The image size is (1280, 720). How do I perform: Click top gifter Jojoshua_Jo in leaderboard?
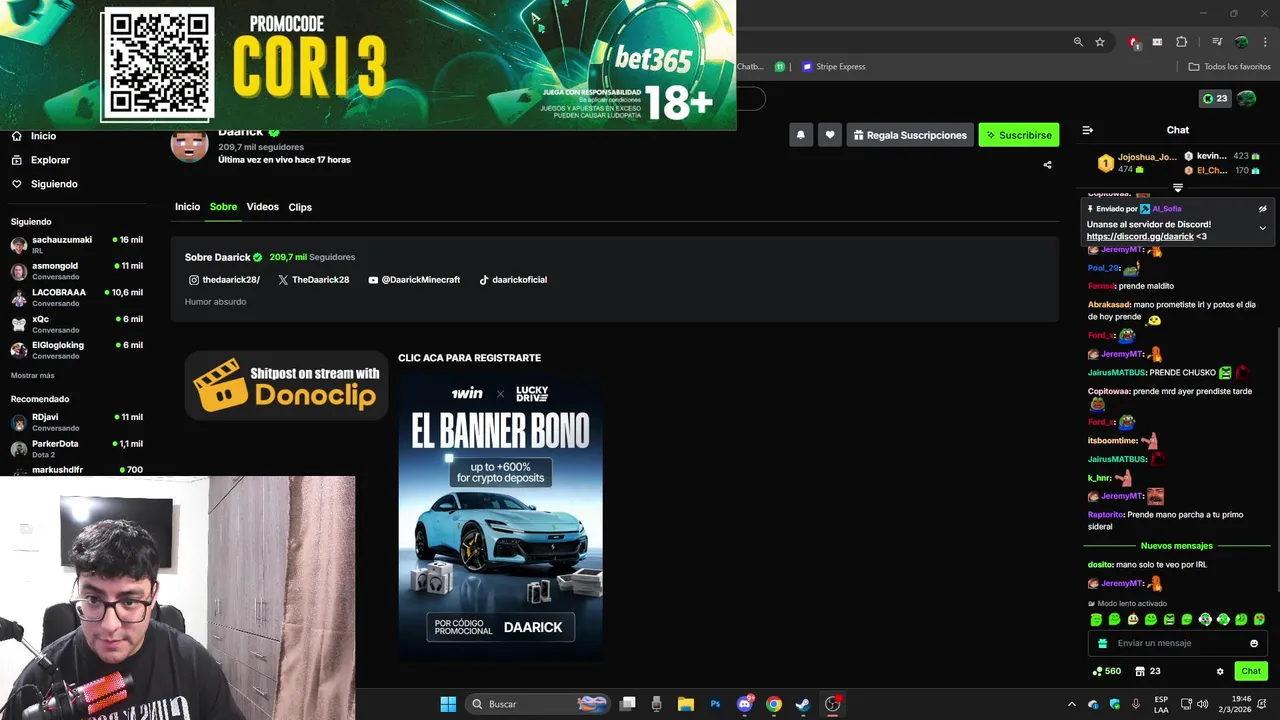pyautogui.click(x=1147, y=157)
